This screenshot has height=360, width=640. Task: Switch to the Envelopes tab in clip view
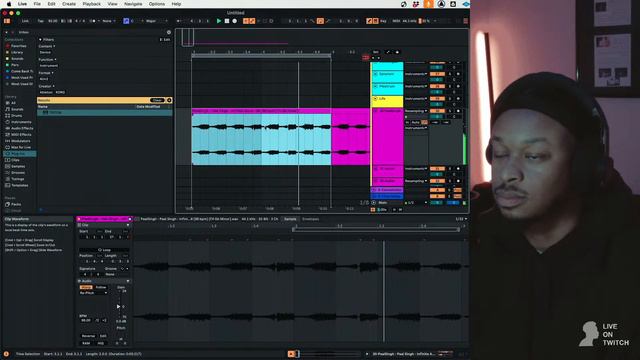click(x=310, y=219)
